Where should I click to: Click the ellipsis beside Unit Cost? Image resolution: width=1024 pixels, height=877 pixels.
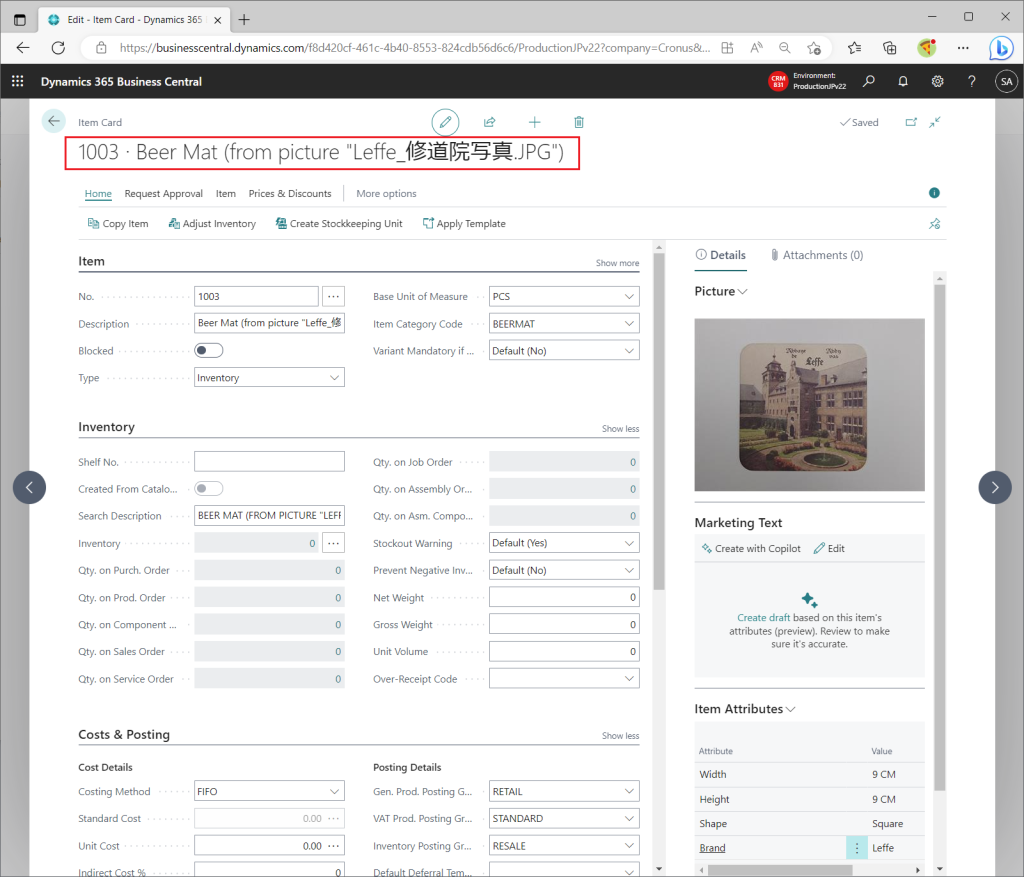(334, 846)
